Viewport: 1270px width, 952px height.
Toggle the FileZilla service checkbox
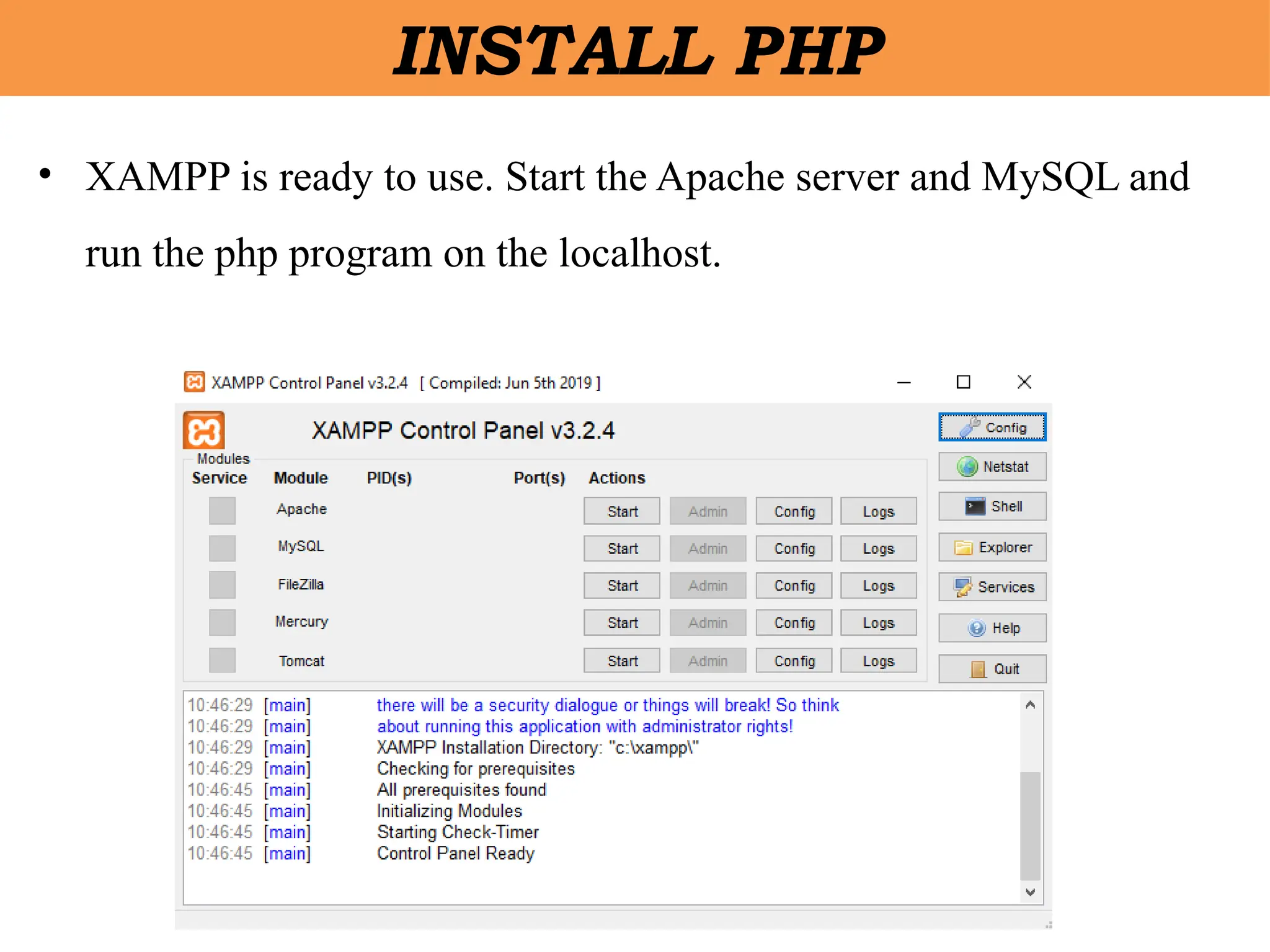222,584
